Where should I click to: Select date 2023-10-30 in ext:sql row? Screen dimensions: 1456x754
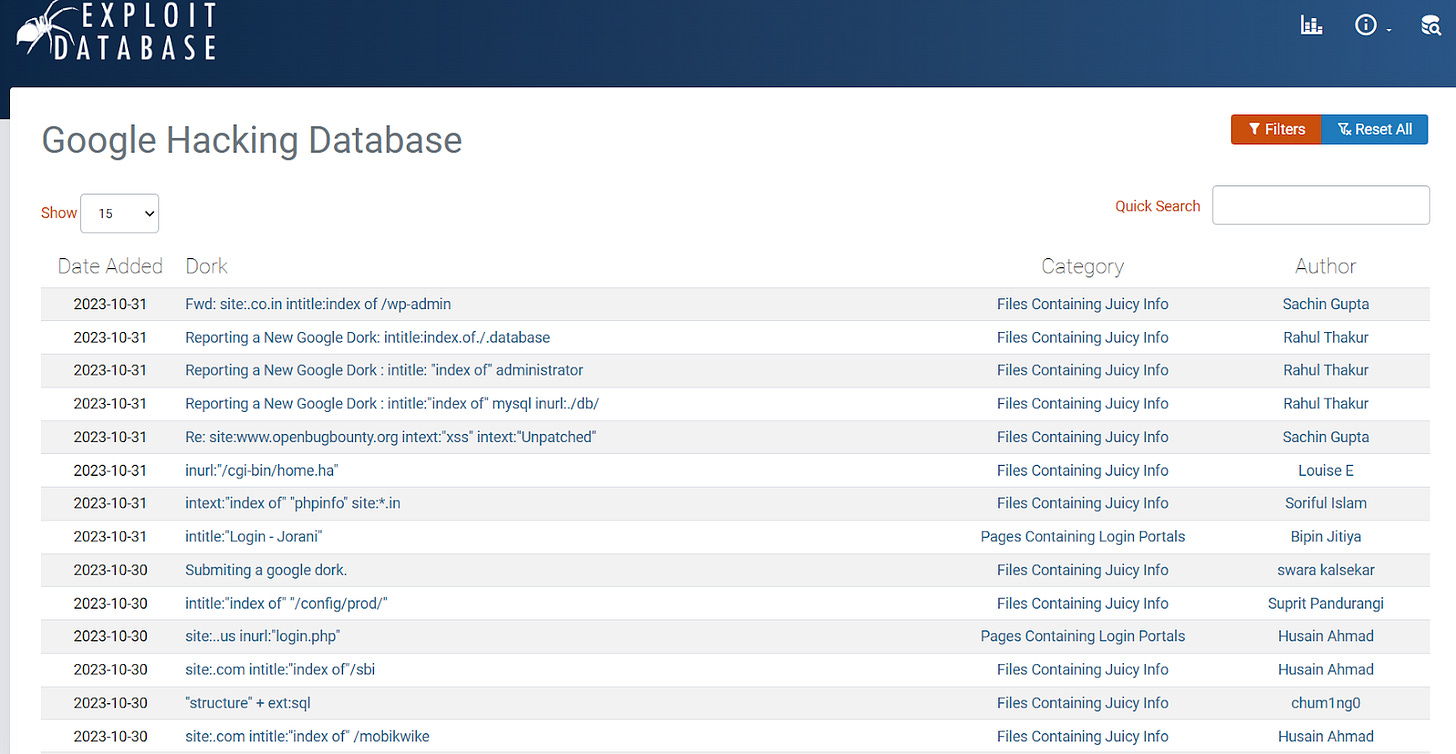(110, 703)
